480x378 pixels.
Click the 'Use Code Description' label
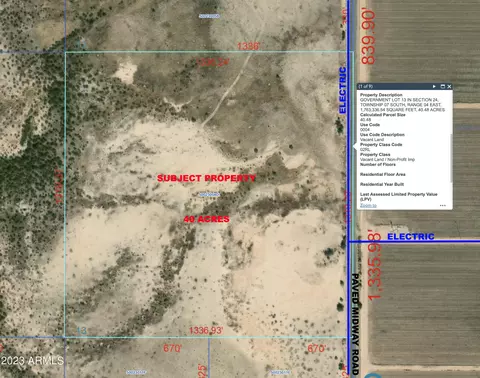click(382, 135)
